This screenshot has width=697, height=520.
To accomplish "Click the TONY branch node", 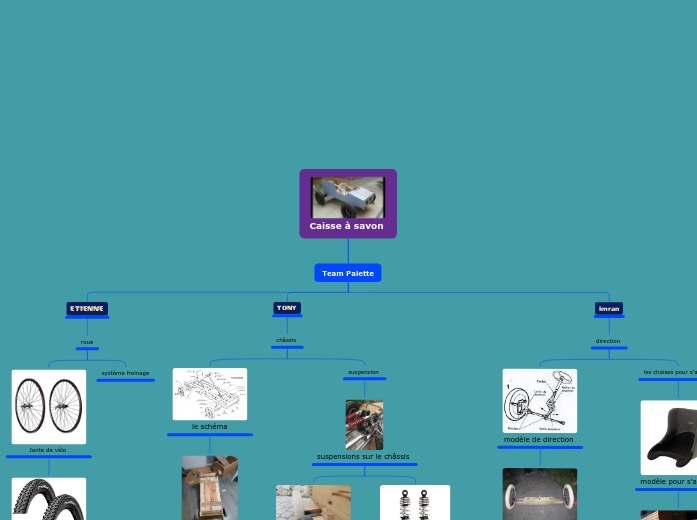I will (x=287, y=308).
